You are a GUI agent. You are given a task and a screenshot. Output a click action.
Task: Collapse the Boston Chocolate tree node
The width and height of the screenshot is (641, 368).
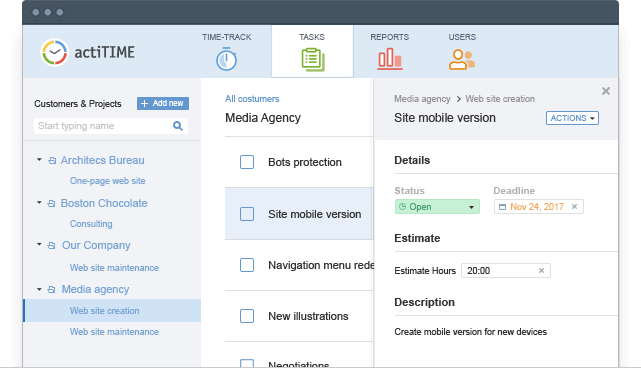click(39, 202)
